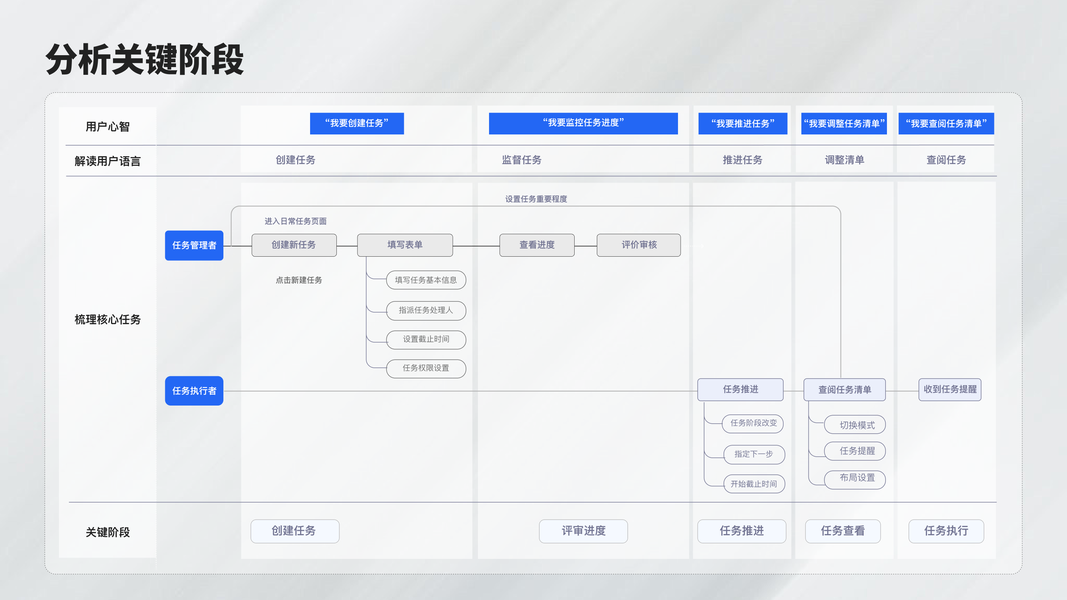Click the 查阅任务清单 flow node
The height and width of the screenshot is (600, 1067).
[x=844, y=389]
